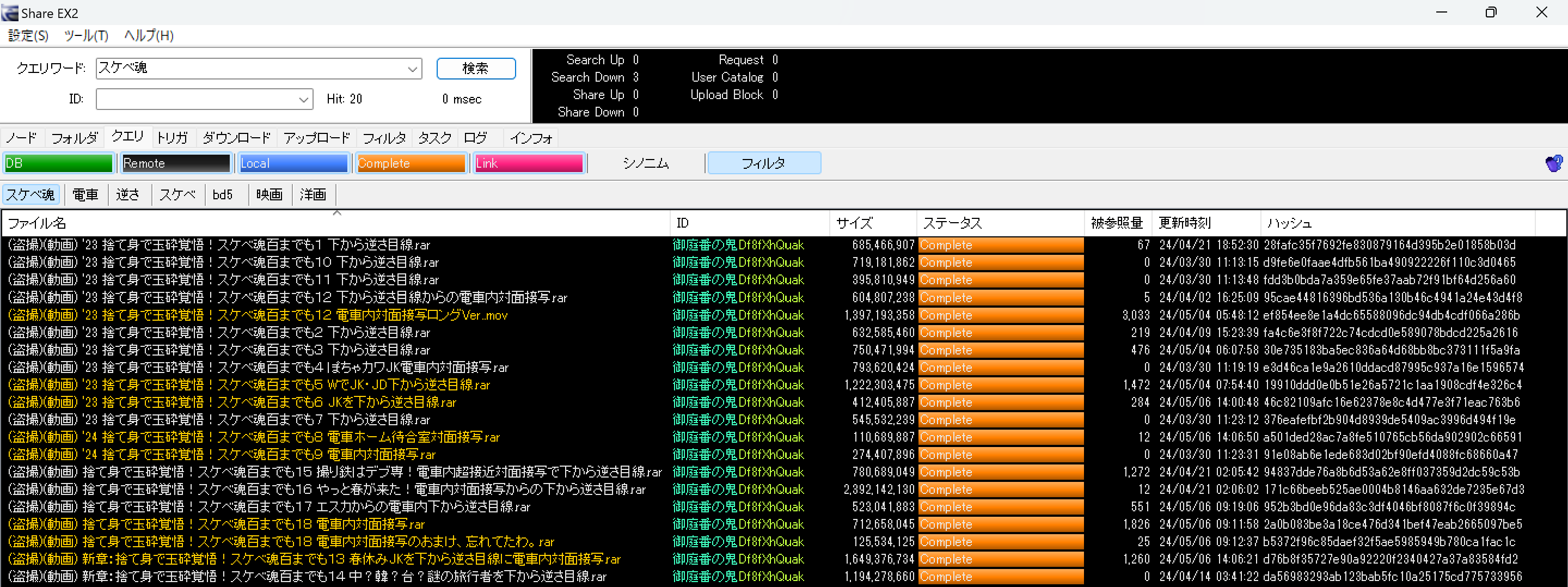Viewport: 1568px width, 587px height.
Task: Expand the クエリワード dropdown arrow
Action: (413, 69)
